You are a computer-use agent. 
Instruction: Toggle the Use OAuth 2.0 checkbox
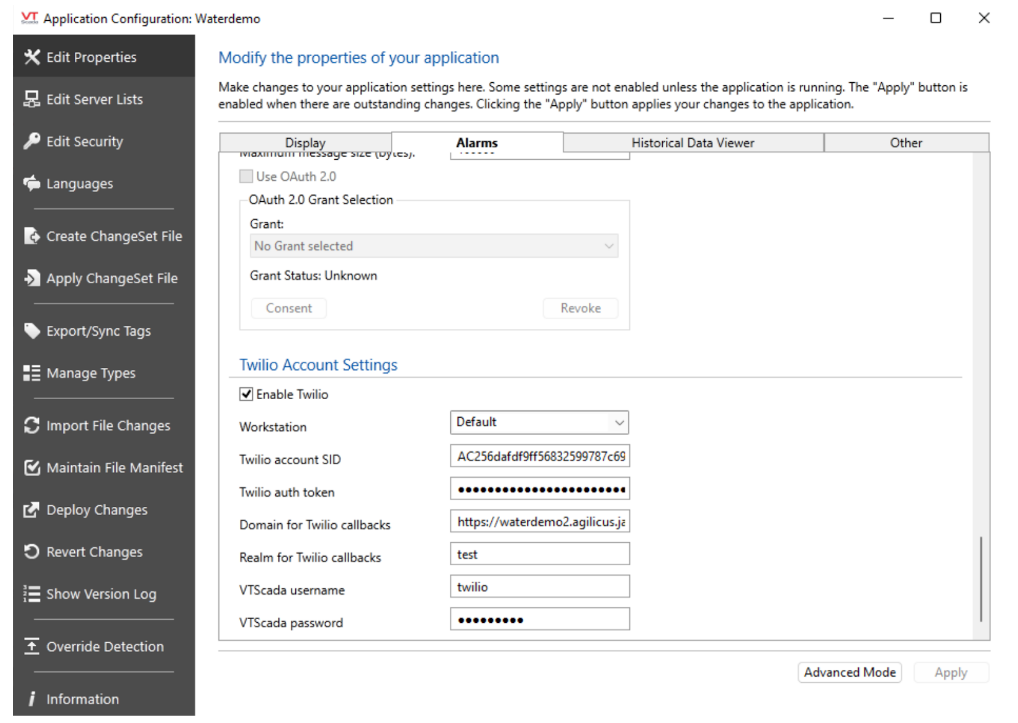coord(247,177)
